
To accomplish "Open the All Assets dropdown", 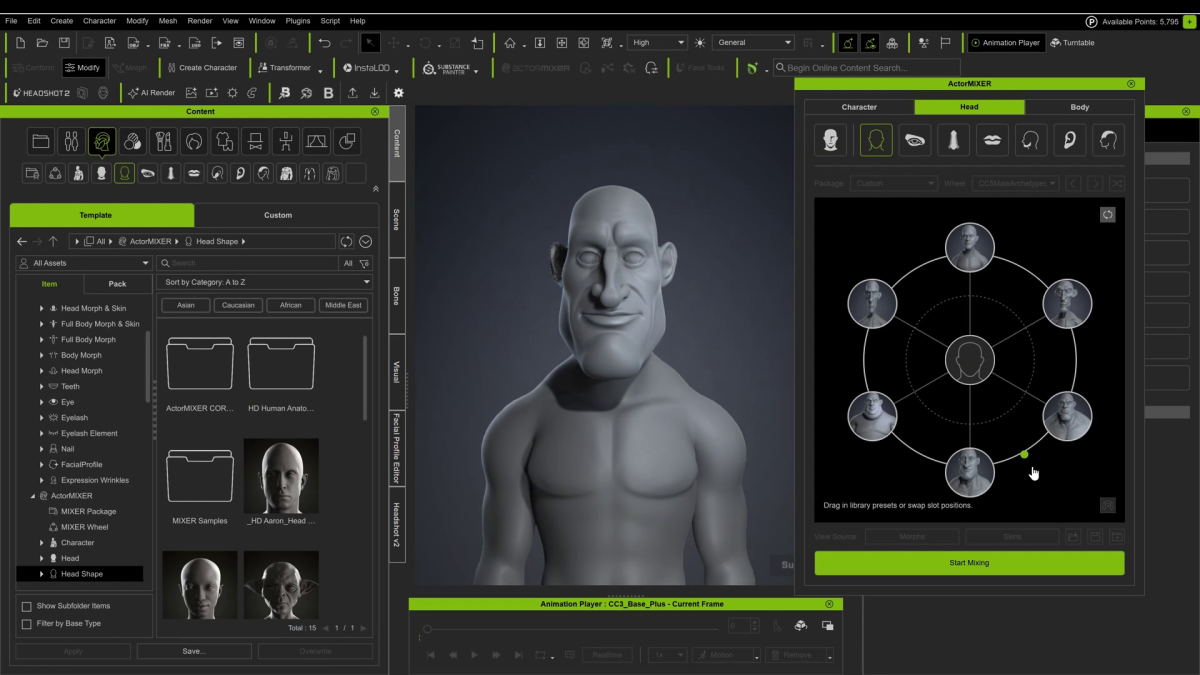I will (83, 263).
